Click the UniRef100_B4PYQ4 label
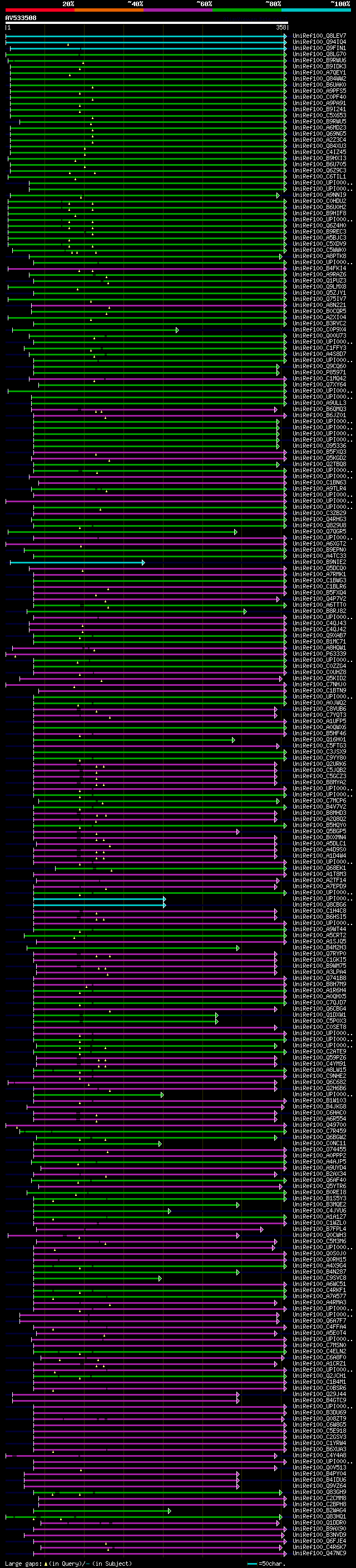 (x=319, y=1473)
